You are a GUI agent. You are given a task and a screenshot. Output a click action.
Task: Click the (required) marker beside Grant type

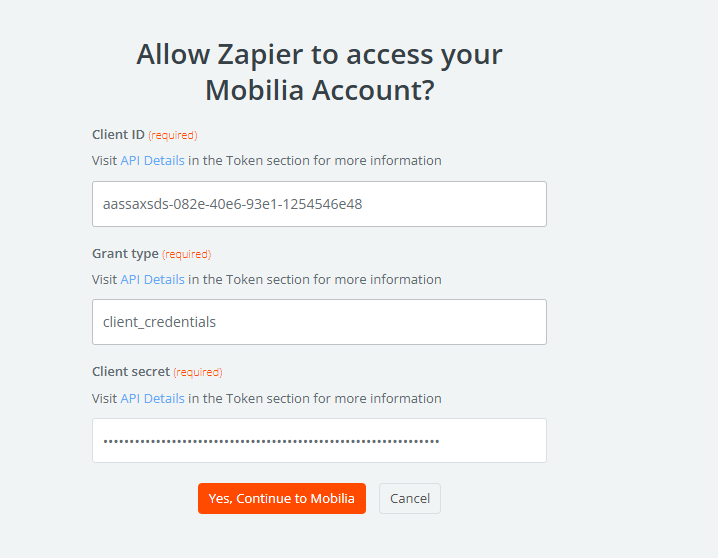coord(187,254)
